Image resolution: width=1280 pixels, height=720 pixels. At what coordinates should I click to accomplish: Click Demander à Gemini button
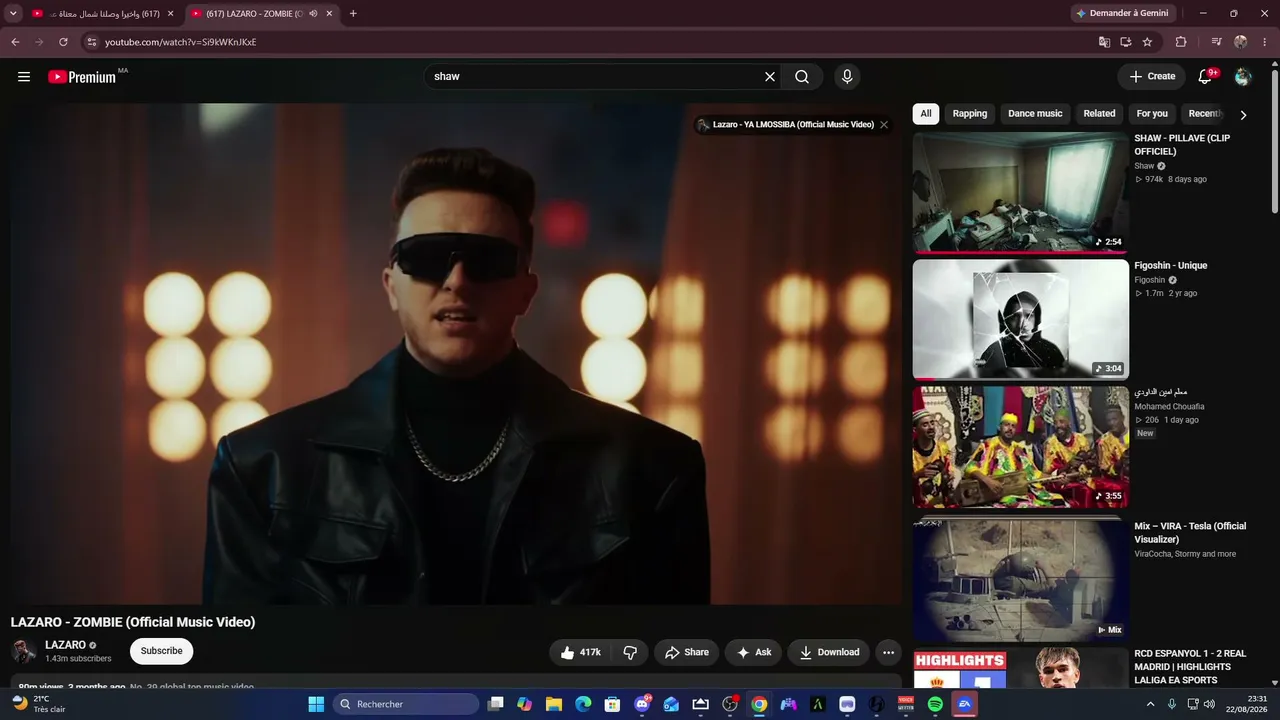[1122, 14]
